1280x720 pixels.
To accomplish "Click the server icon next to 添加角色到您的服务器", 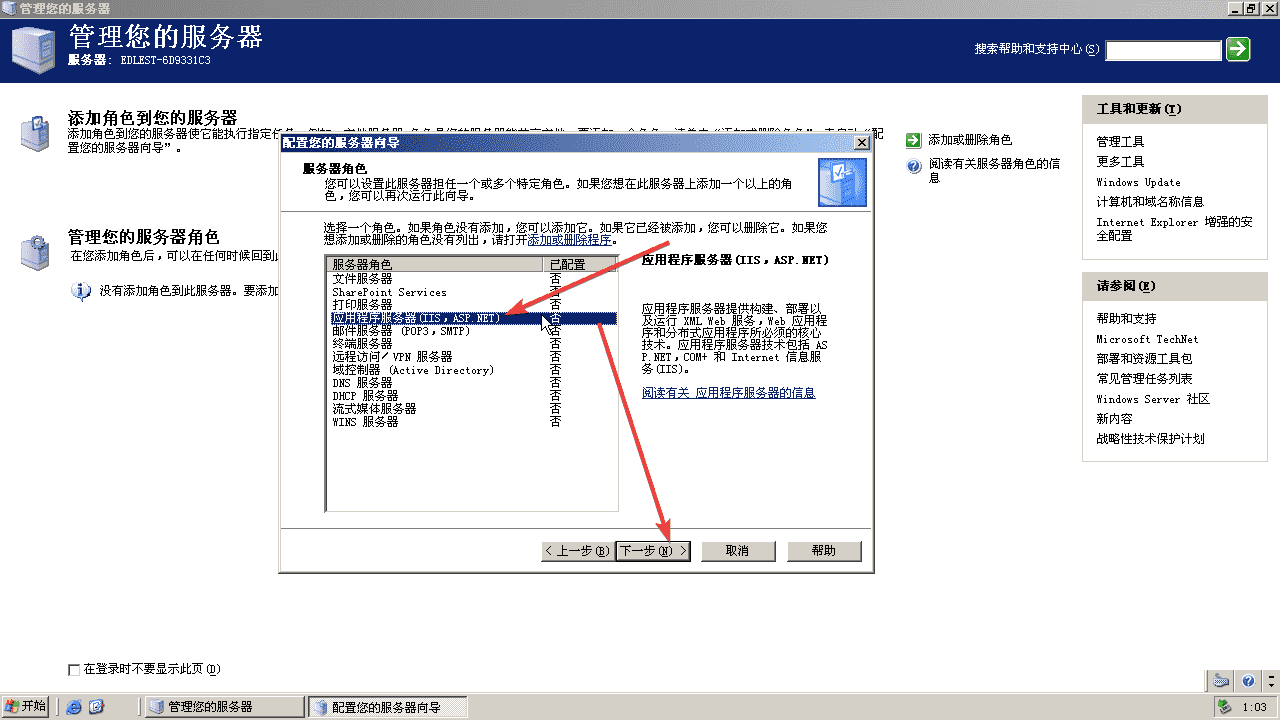I will [35, 133].
